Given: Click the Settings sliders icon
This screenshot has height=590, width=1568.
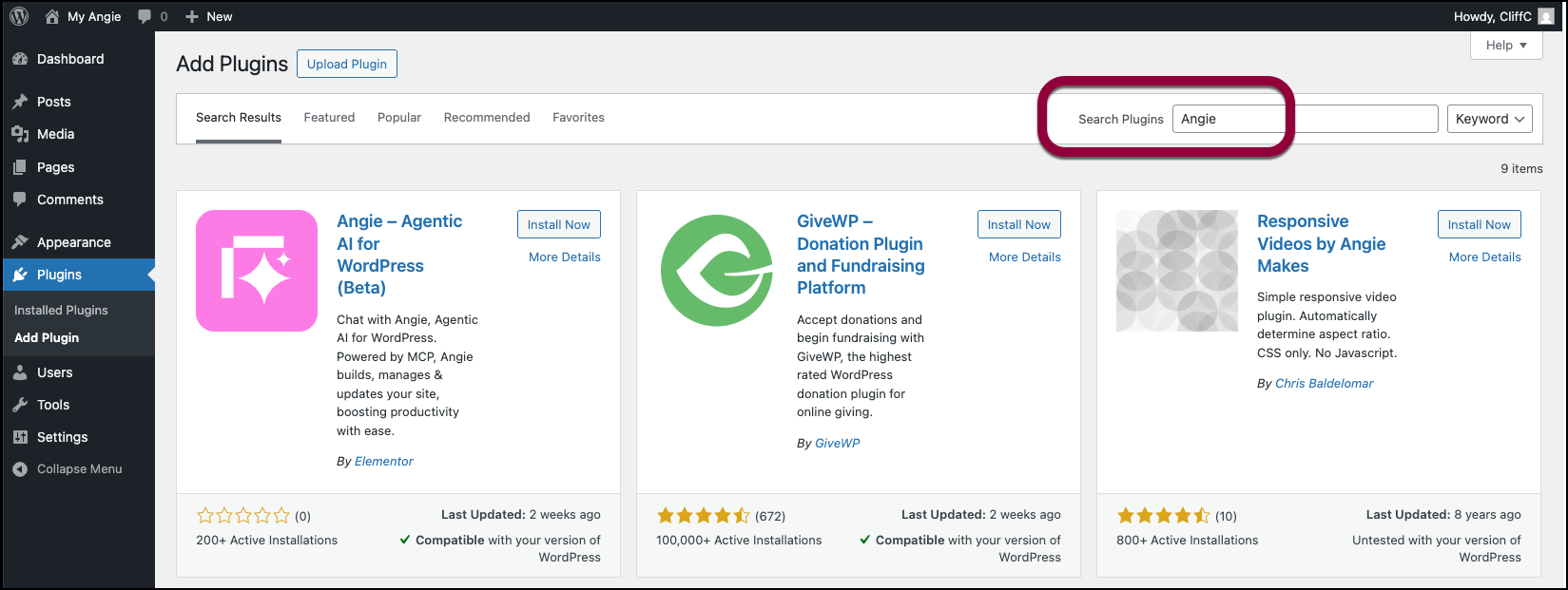Looking at the screenshot, I should pyautogui.click(x=20, y=437).
